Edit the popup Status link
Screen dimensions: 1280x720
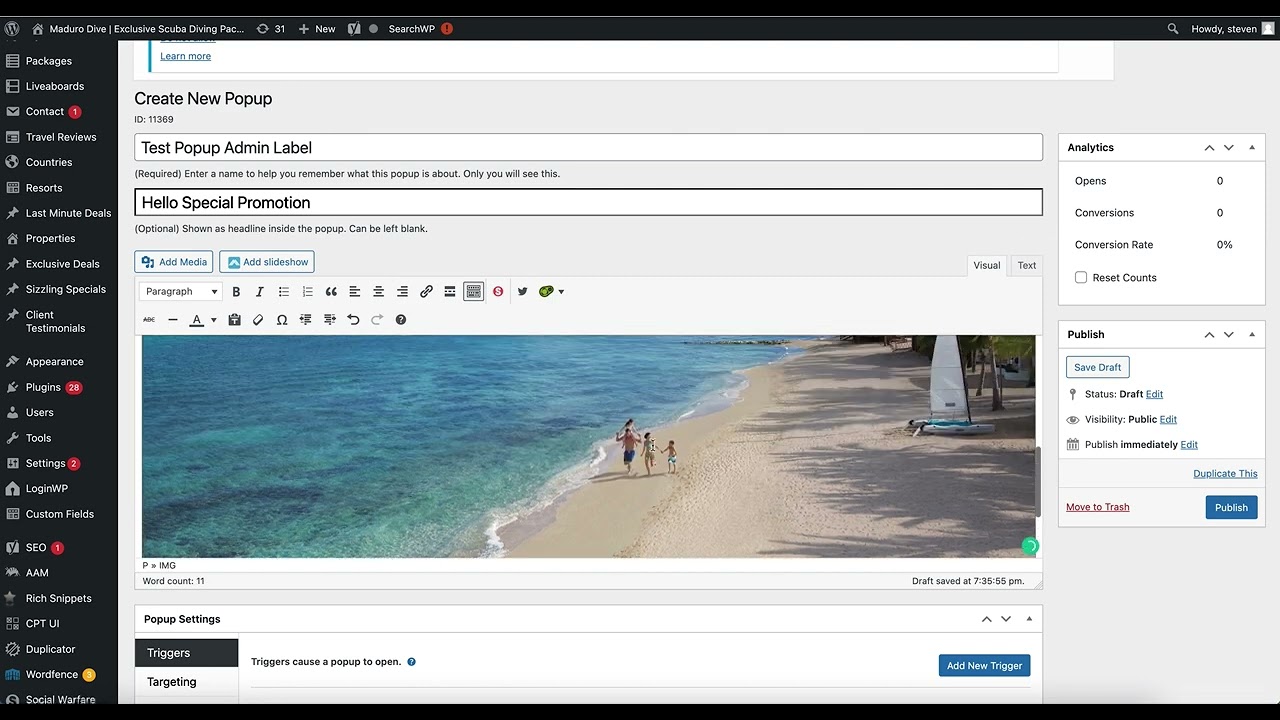(1154, 394)
